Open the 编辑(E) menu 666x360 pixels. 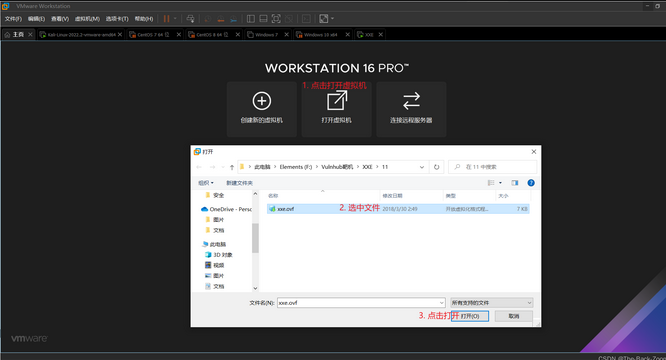tap(37, 19)
